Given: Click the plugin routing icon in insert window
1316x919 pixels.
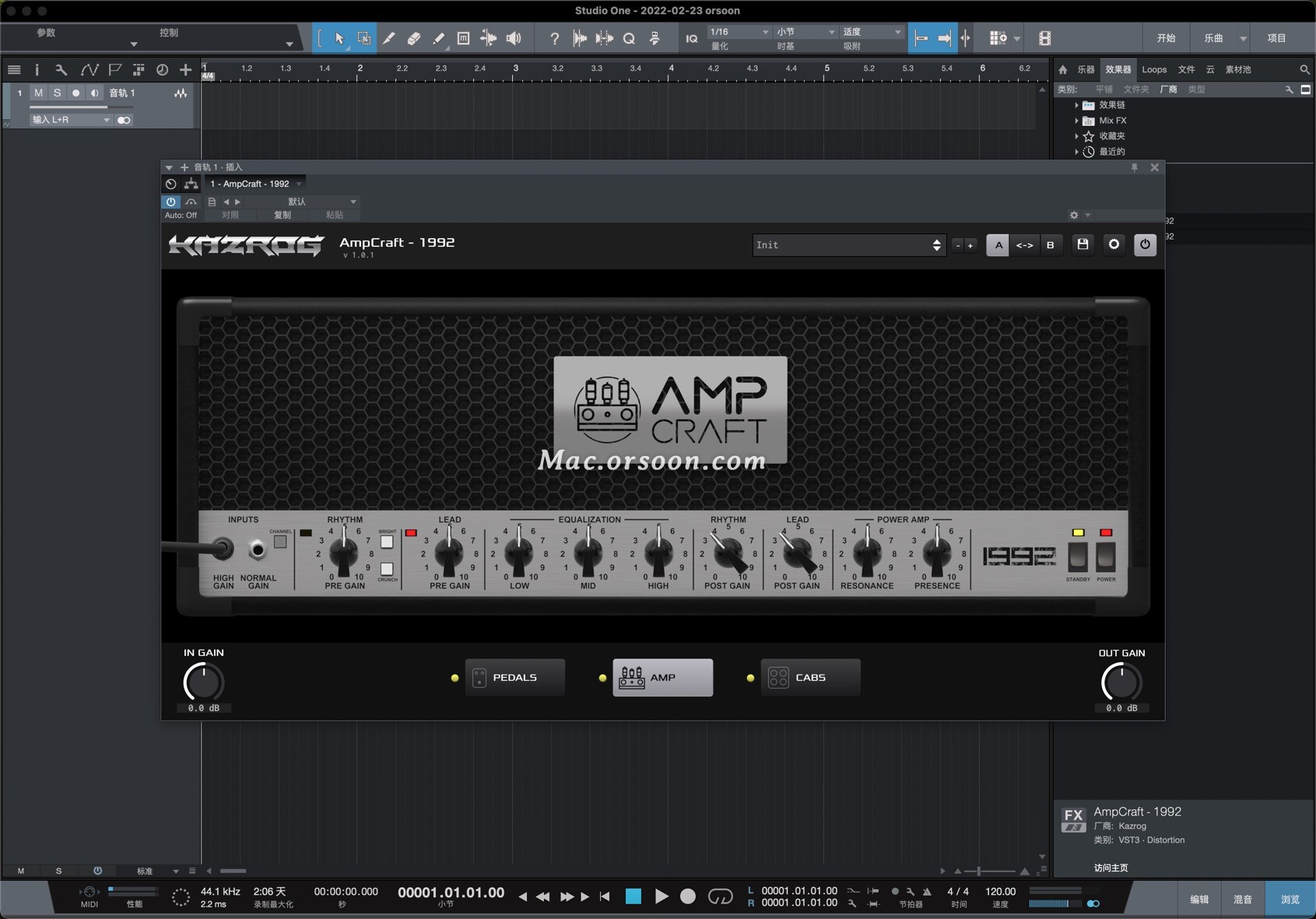Looking at the screenshot, I should click(x=191, y=184).
